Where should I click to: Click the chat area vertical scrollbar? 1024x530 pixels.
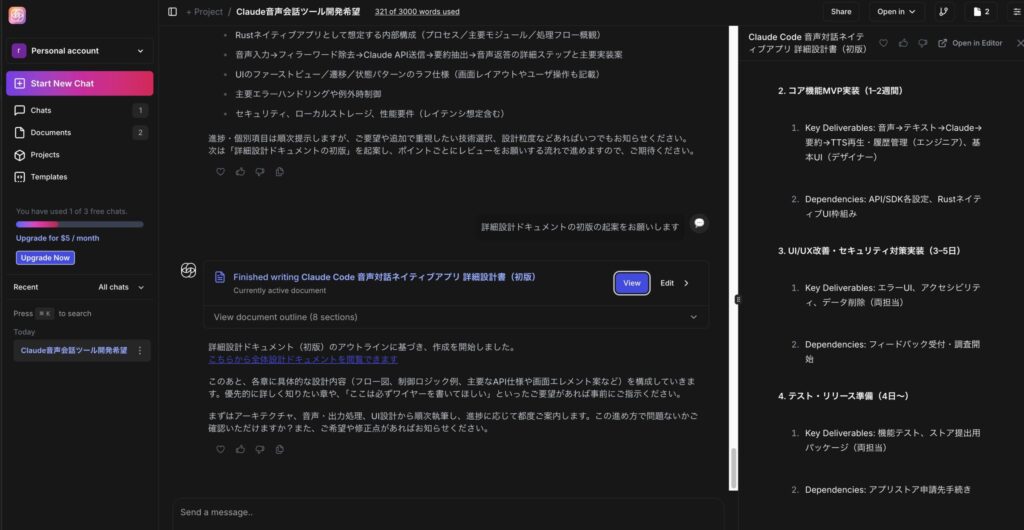[733, 469]
